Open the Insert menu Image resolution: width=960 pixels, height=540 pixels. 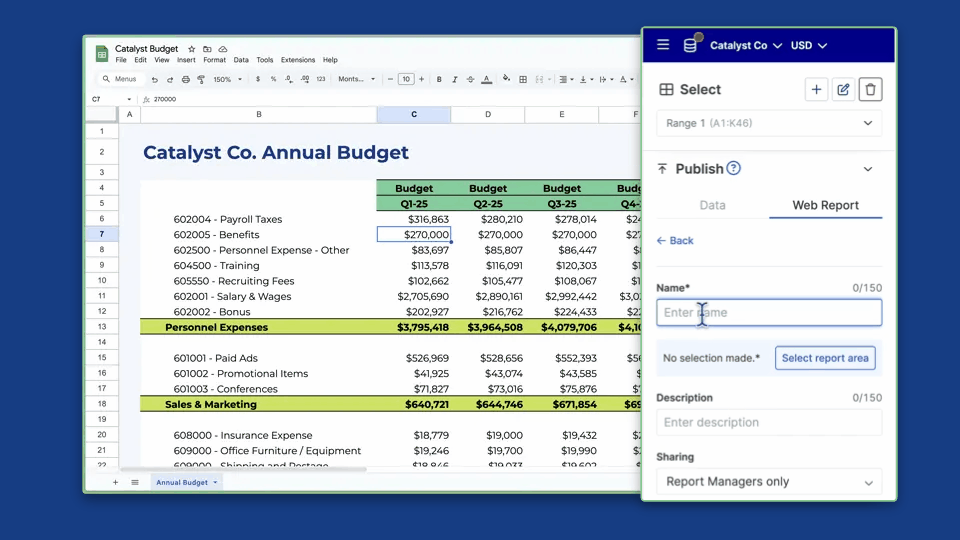[x=186, y=60]
